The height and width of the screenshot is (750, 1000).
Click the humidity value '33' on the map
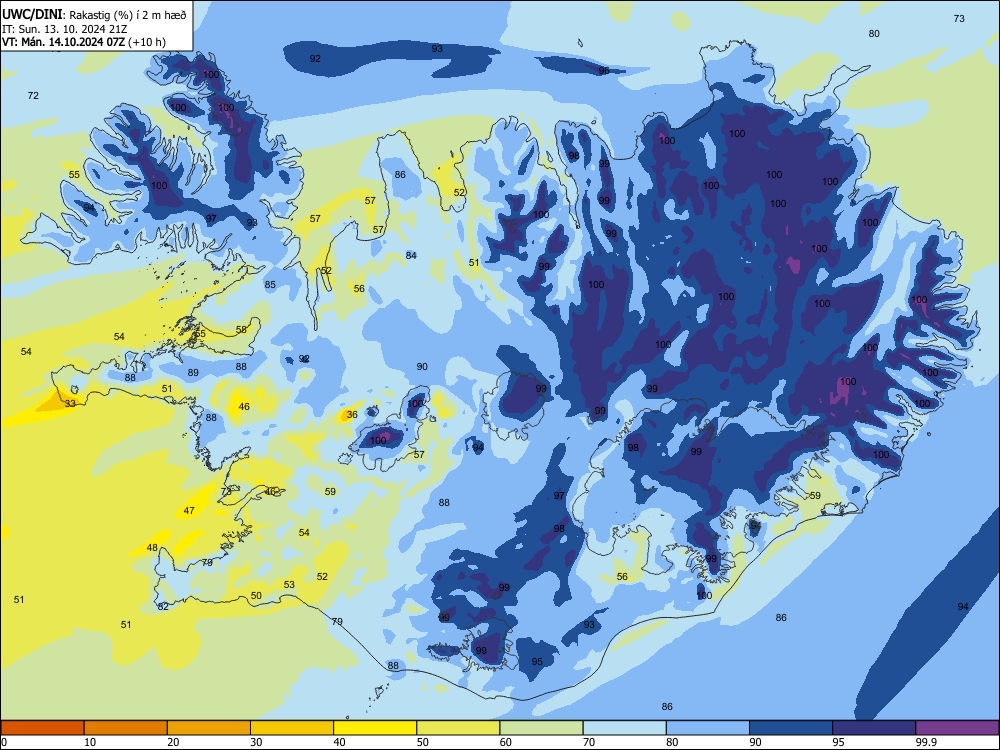[70, 404]
